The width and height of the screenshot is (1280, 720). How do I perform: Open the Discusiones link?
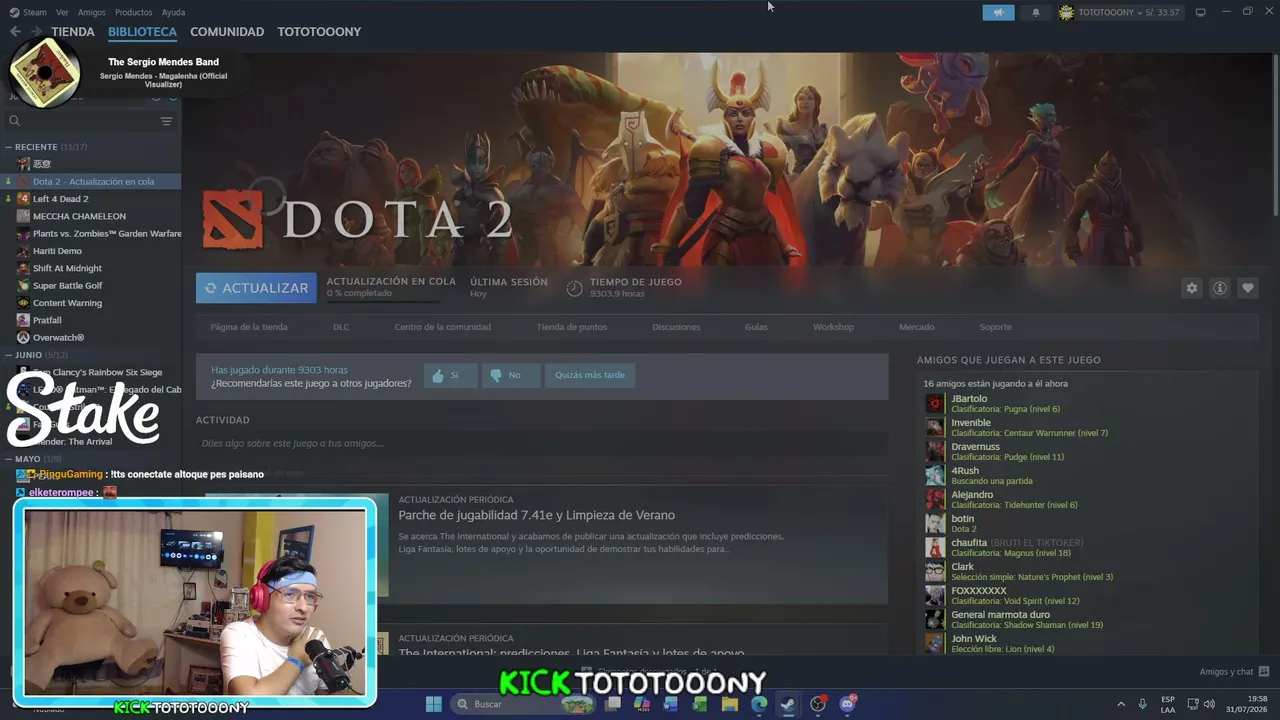676,327
